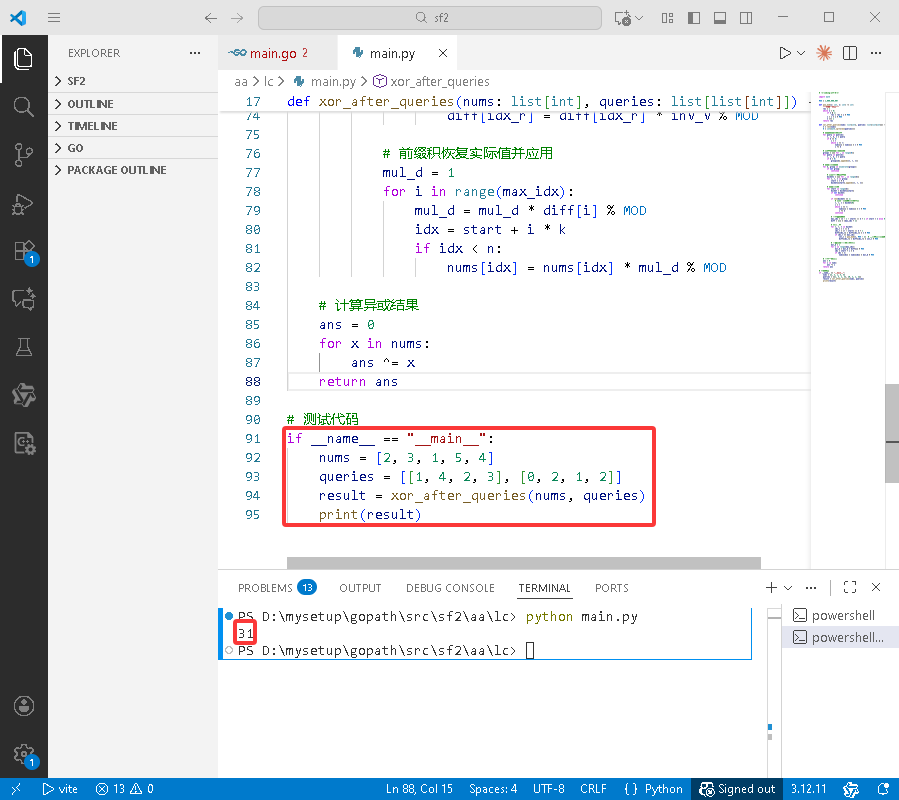Open errors and warnings count in status bar
Screen dimensions: 899x800
pyautogui.click(x=124, y=789)
